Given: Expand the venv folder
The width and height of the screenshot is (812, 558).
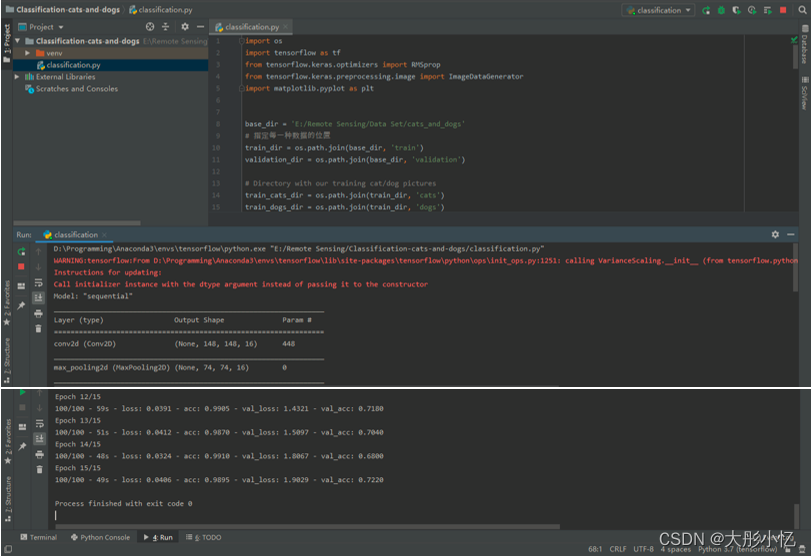Looking at the screenshot, I should pos(28,53).
